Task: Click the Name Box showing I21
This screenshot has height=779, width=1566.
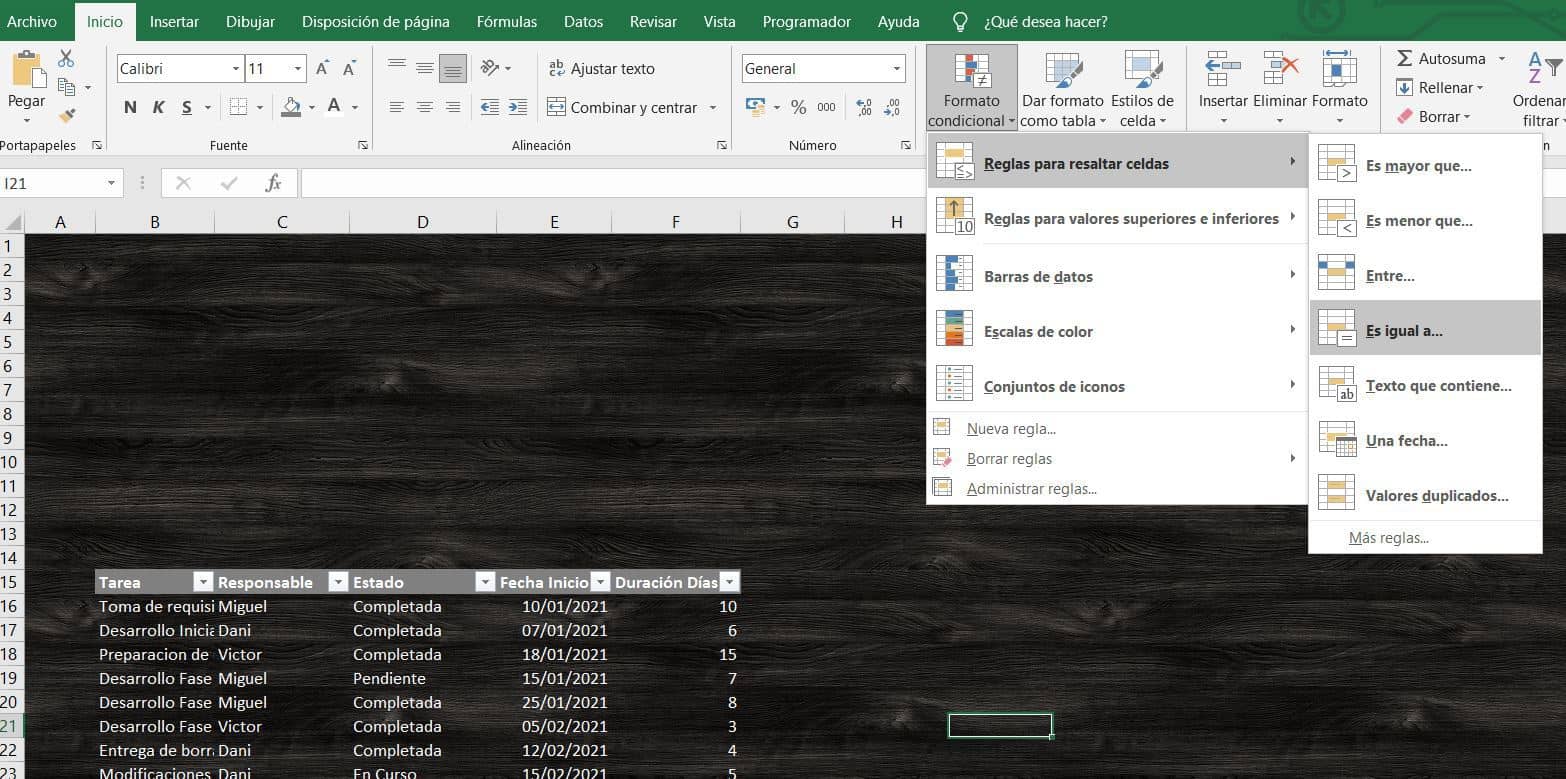Action: tap(62, 183)
